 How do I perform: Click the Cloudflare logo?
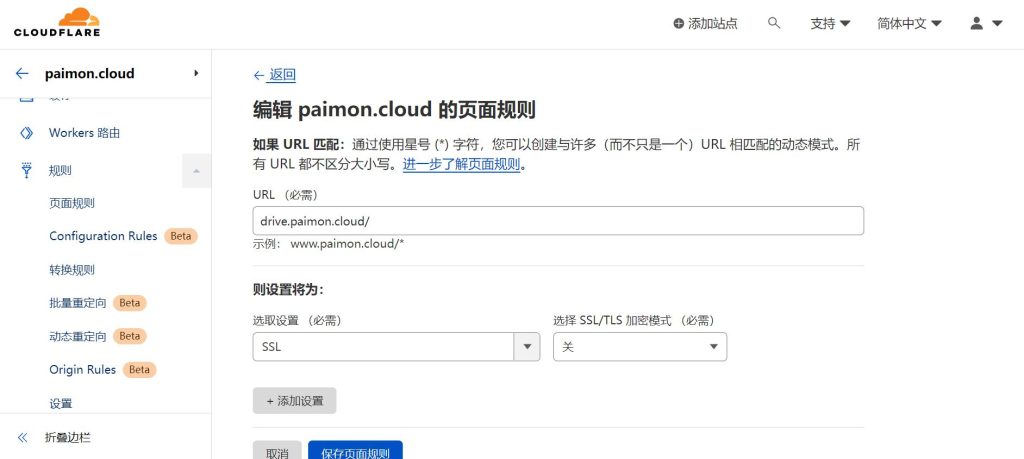click(57, 22)
